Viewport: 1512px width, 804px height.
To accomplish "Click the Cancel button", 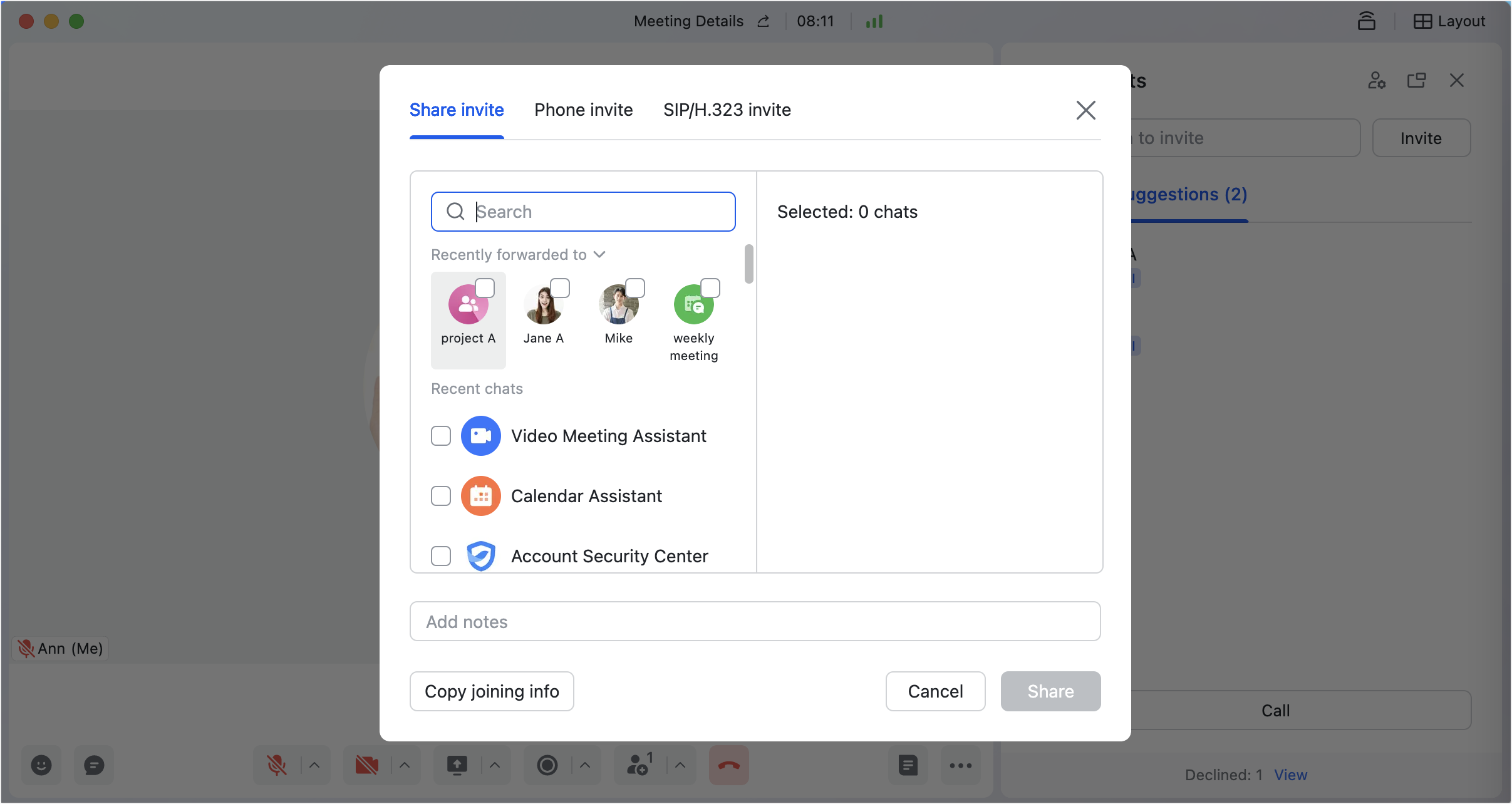I will (935, 691).
